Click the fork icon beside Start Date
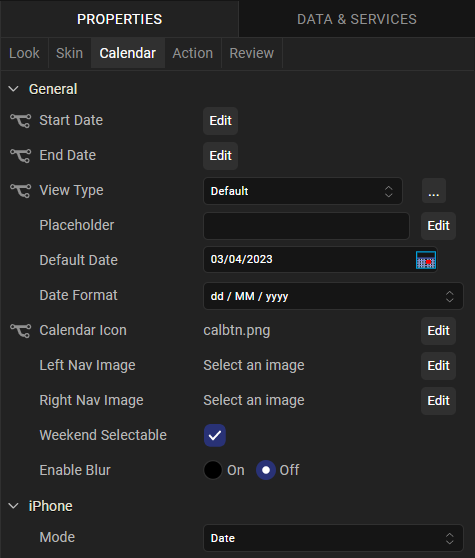Image resolution: width=475 pixels, height=558 pixels. [x=21, y=121]
